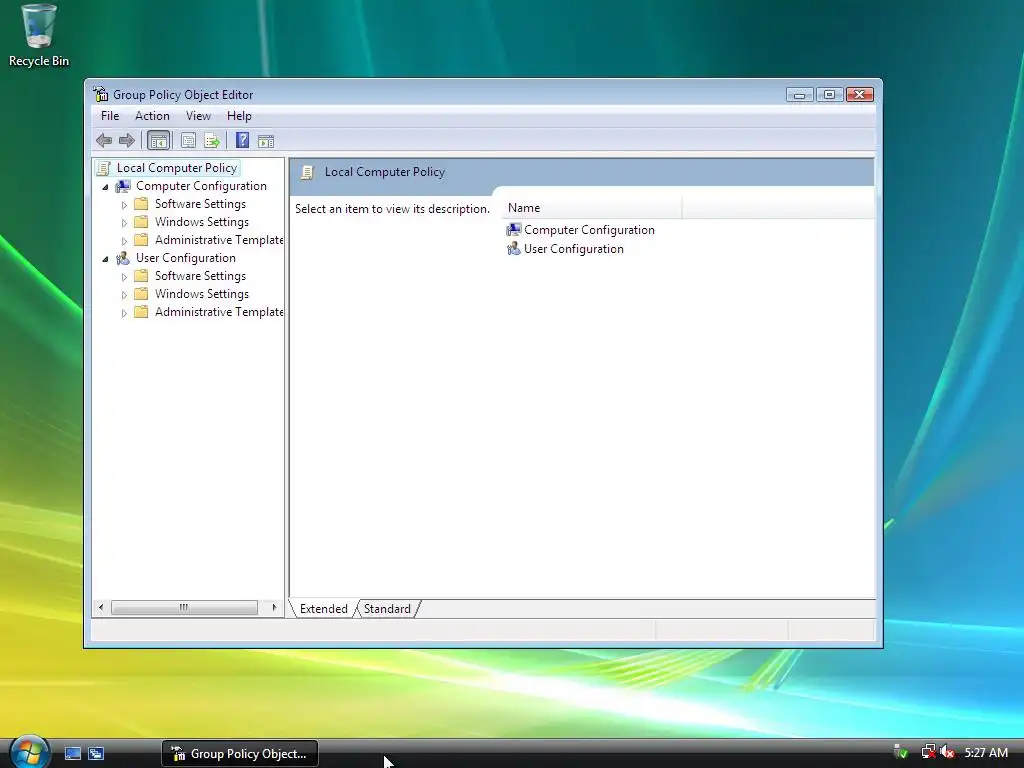Open the Recycle Bin desktop icon
The image size is (1024, 768).
(x=39, y=35)
